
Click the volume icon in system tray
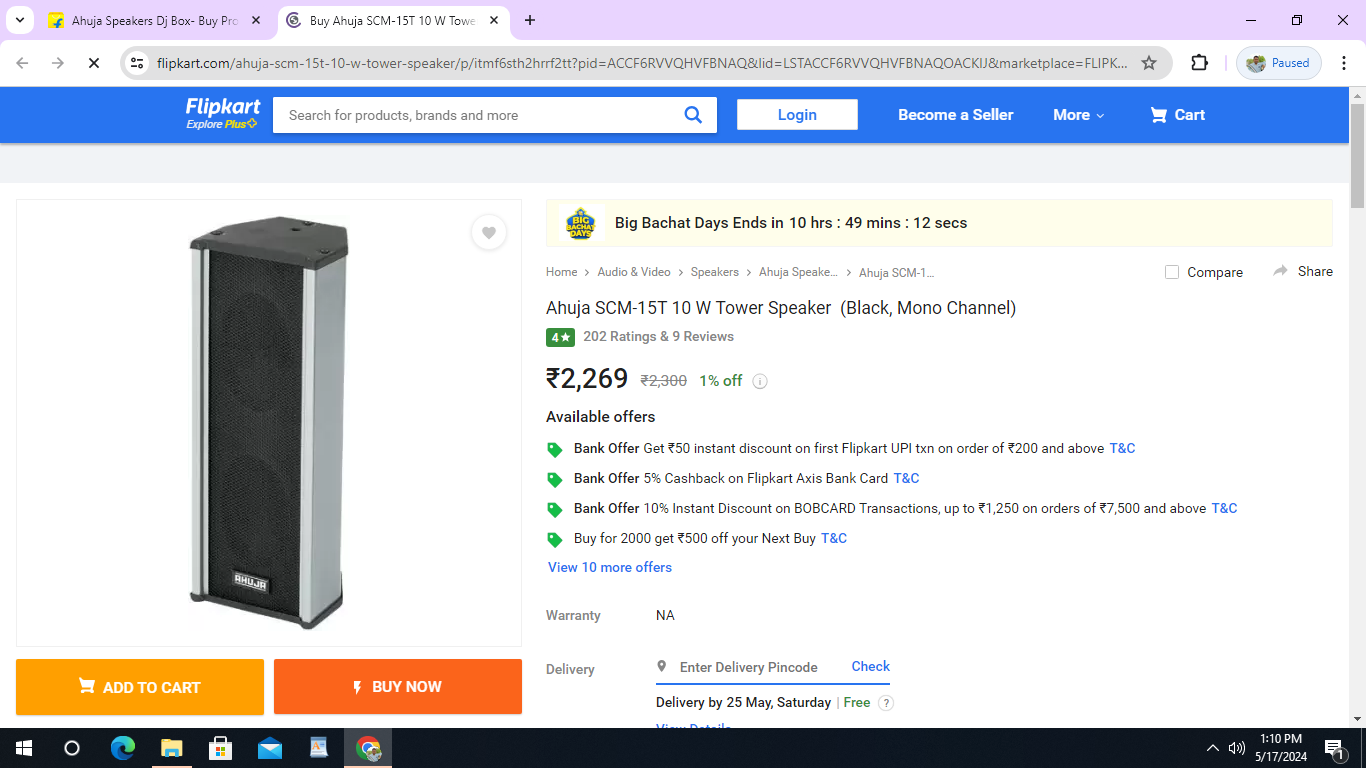(x=1237, y=748)
